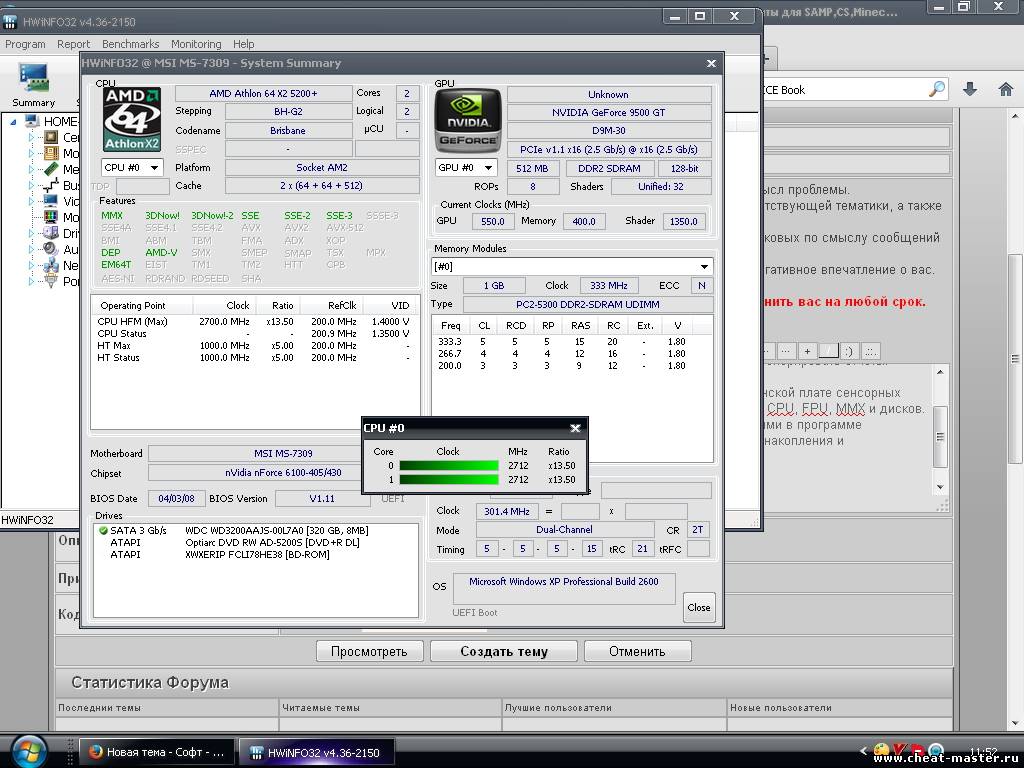Screen dimensions: 1024x768
Task: Click the search magnifier icon in browser
Action: point(936,89)
